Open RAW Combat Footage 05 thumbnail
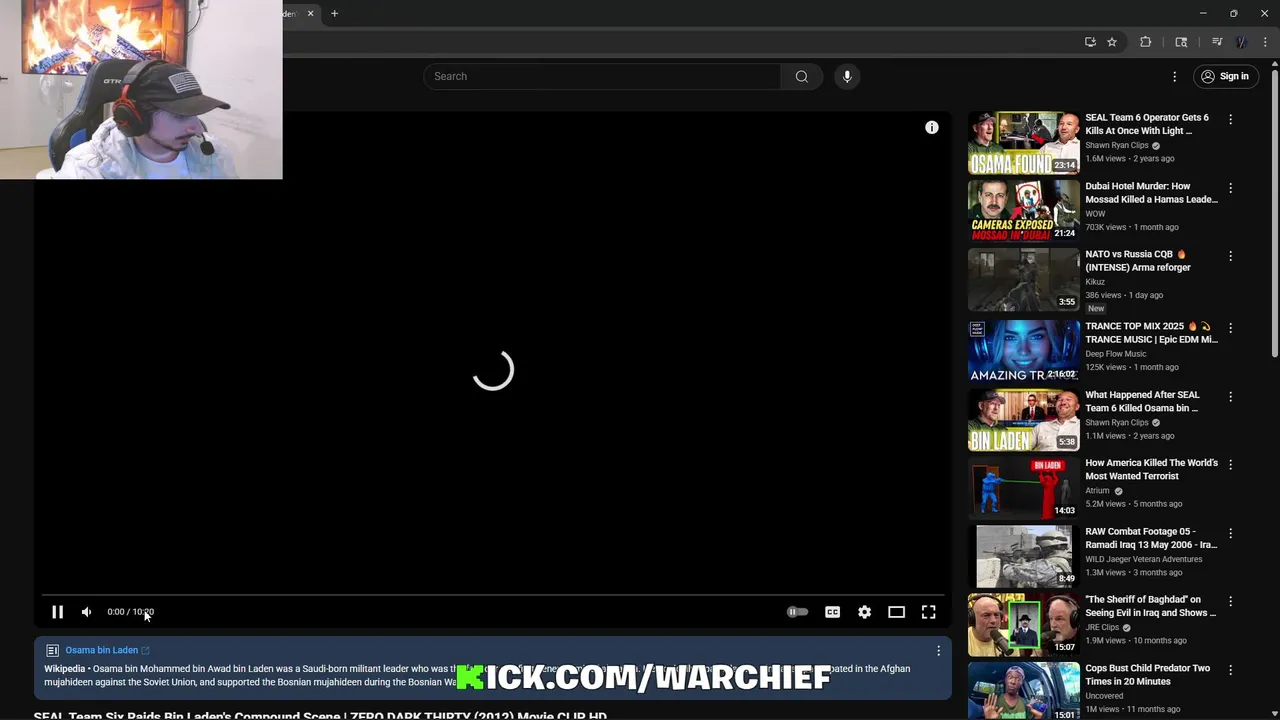 pos(1023,557)
